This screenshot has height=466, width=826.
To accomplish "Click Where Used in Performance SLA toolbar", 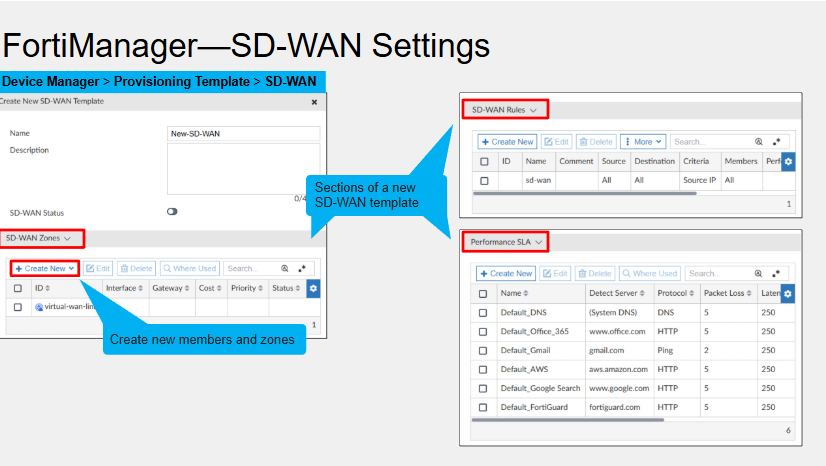I will click(650, 274).
